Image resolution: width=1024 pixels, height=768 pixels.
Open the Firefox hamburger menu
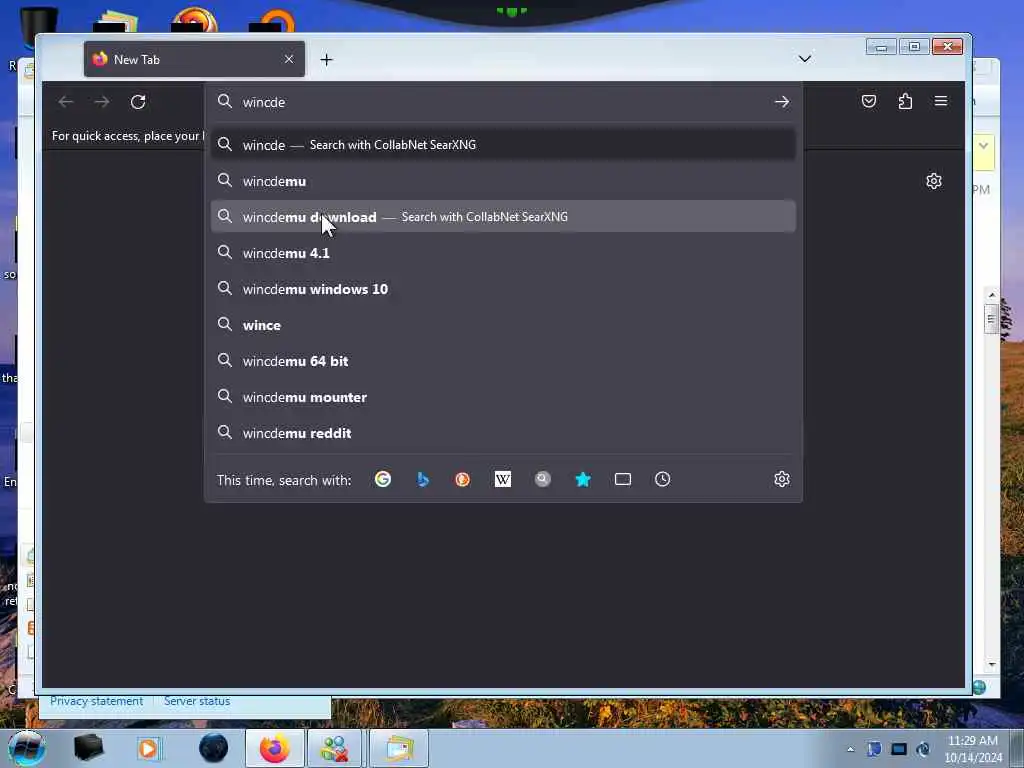[941, 101]
